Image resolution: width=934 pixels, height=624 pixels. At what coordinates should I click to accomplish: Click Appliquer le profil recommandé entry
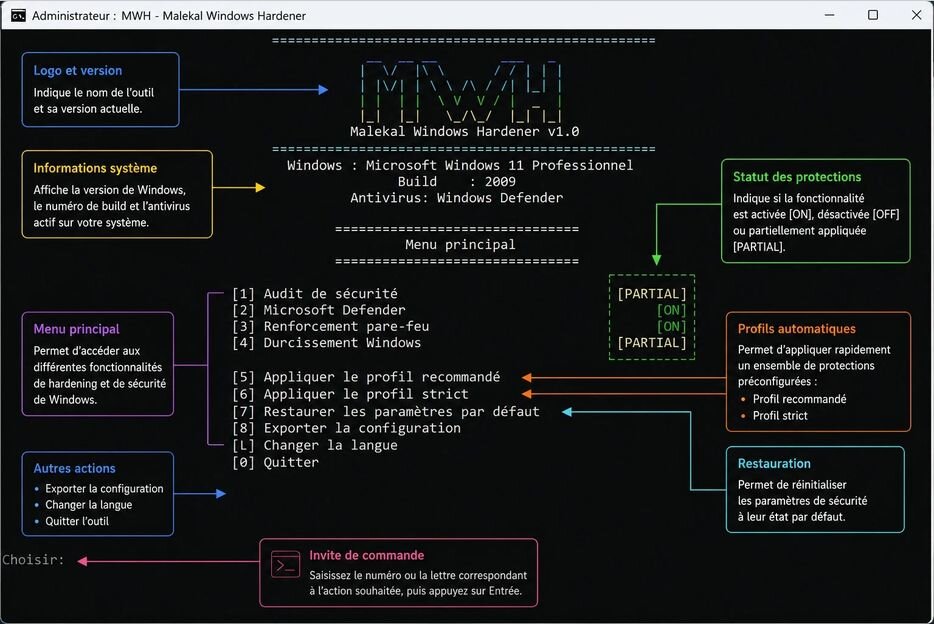pyautogui.click(x=366, y=377)
